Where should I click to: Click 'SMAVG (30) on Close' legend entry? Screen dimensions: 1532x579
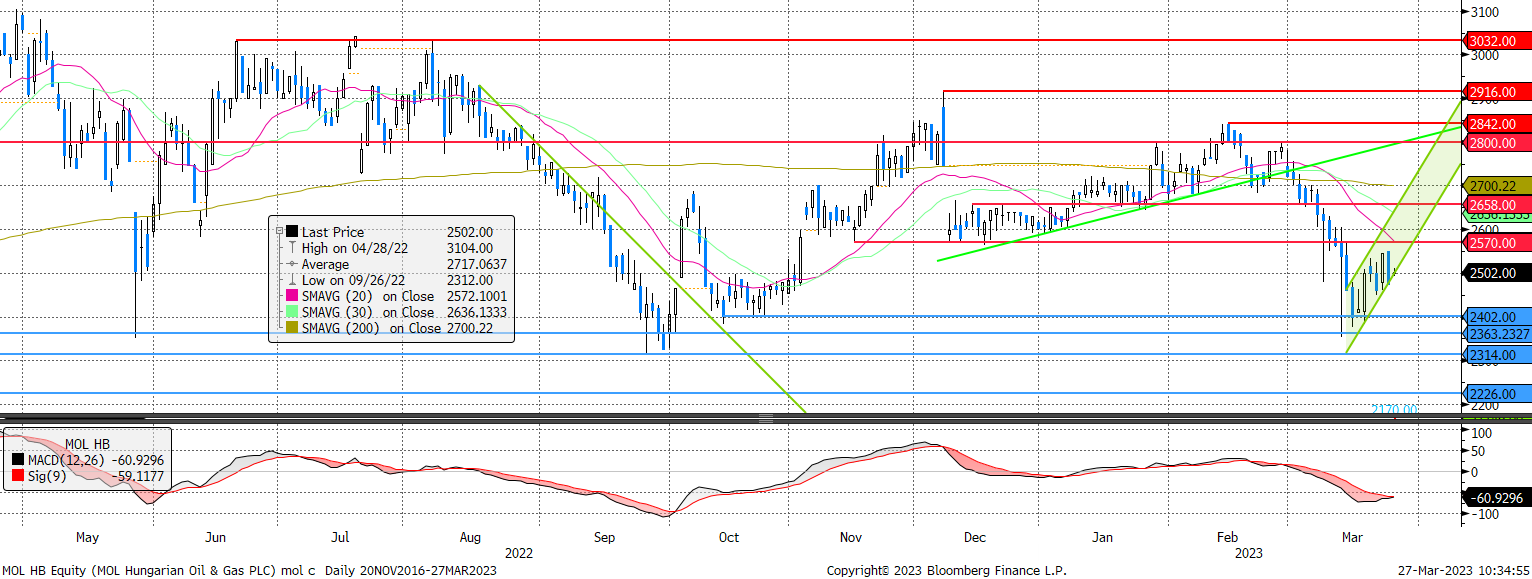tap(370, 312)
